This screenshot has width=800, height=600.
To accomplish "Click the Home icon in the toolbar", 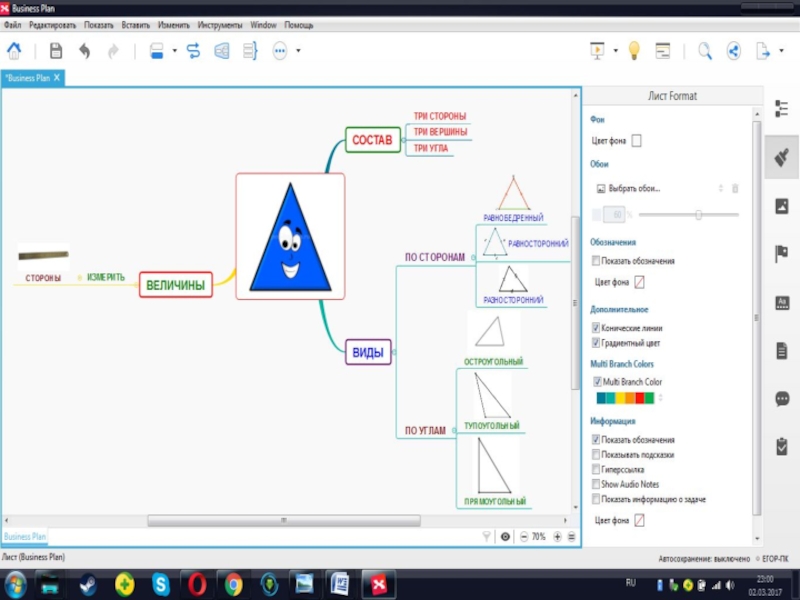I will click(x=15, y=51).
